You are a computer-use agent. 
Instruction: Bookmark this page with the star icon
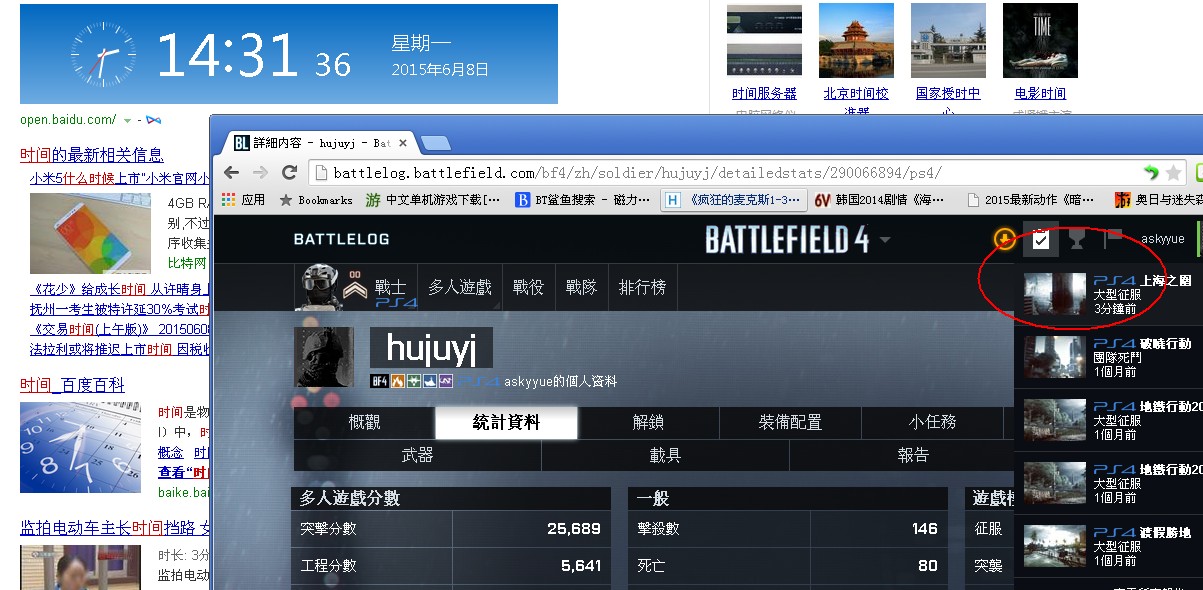[x=1174, y=173]
